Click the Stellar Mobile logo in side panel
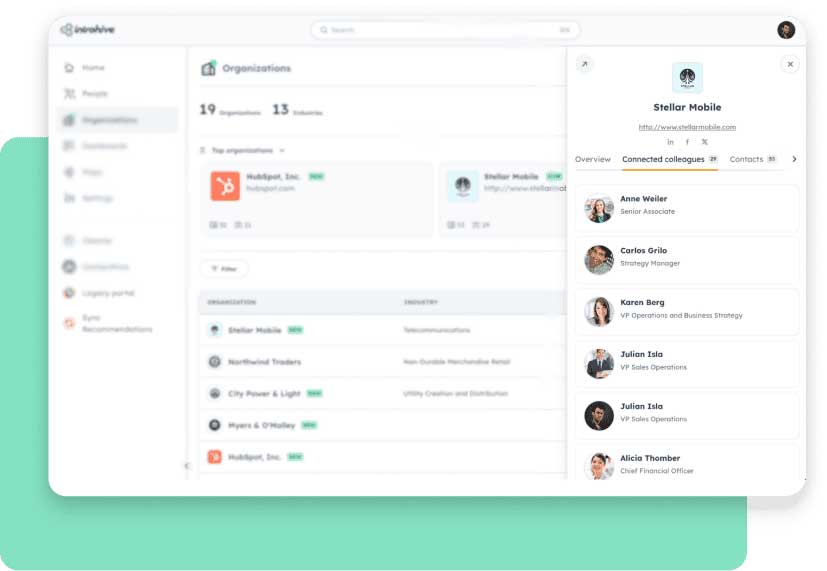Viewport: 827px width, 571px height. click(x=687, y=78)
